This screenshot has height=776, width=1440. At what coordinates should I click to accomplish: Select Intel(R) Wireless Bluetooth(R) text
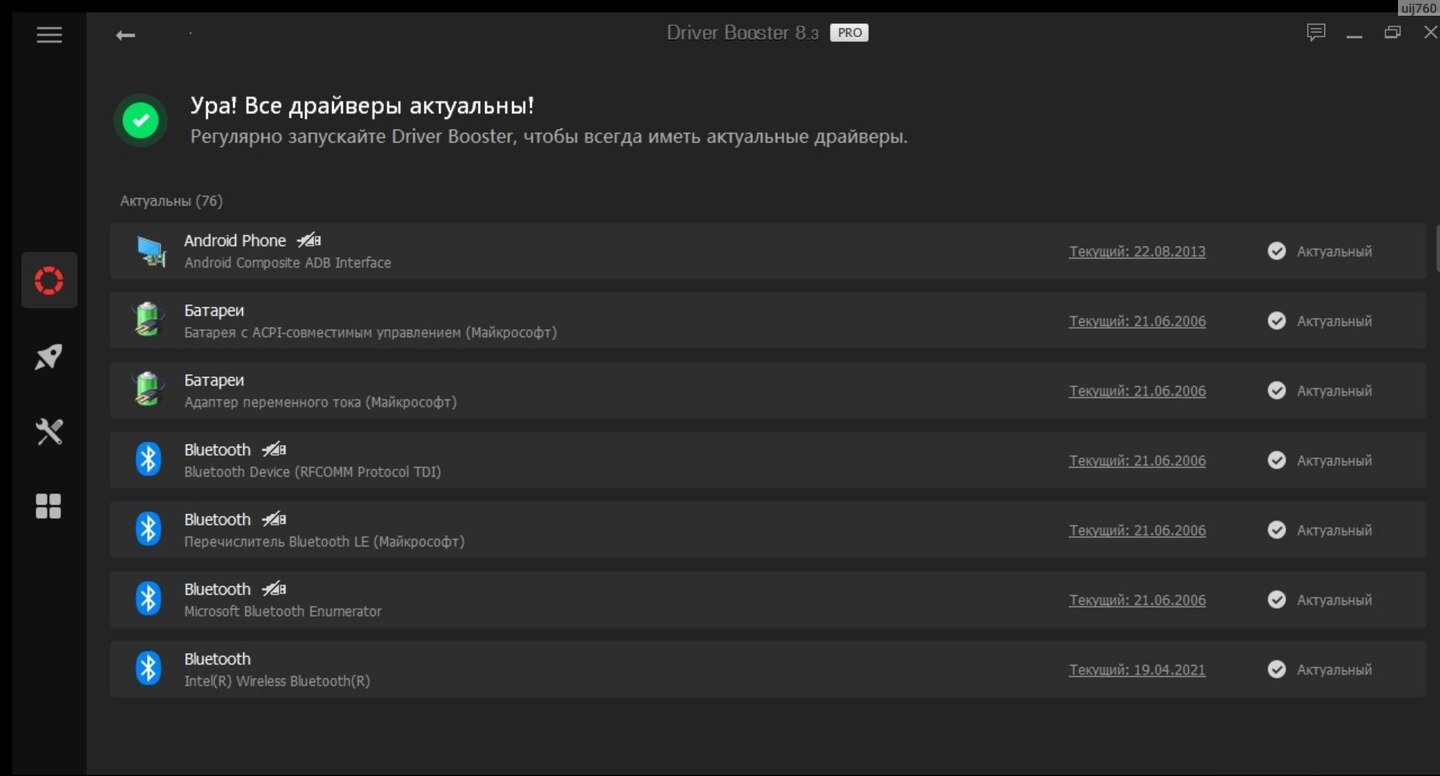click(277, 681)
